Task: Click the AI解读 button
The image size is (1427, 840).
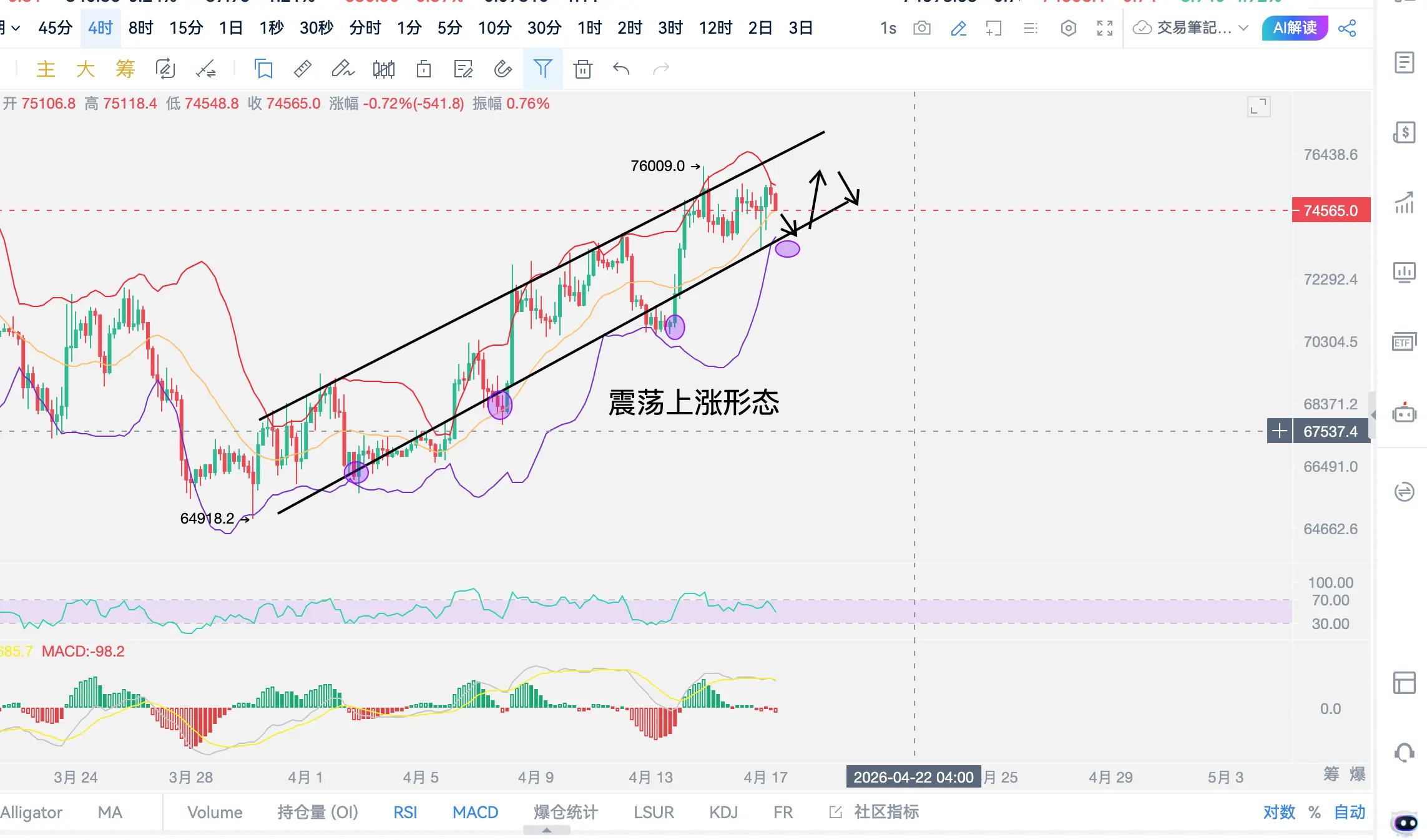Action: (1295, 28)
